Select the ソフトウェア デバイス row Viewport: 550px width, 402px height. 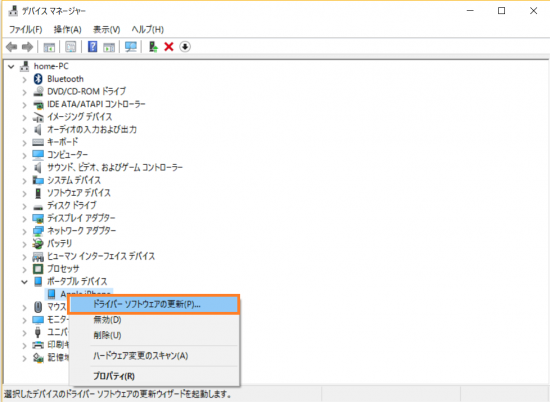click(79, 193)
